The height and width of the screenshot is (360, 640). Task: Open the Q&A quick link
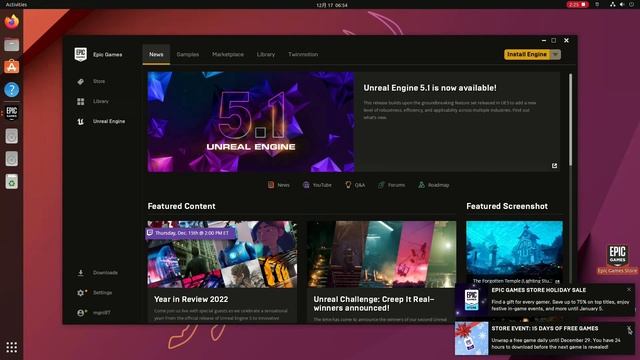tap(355, 185)
